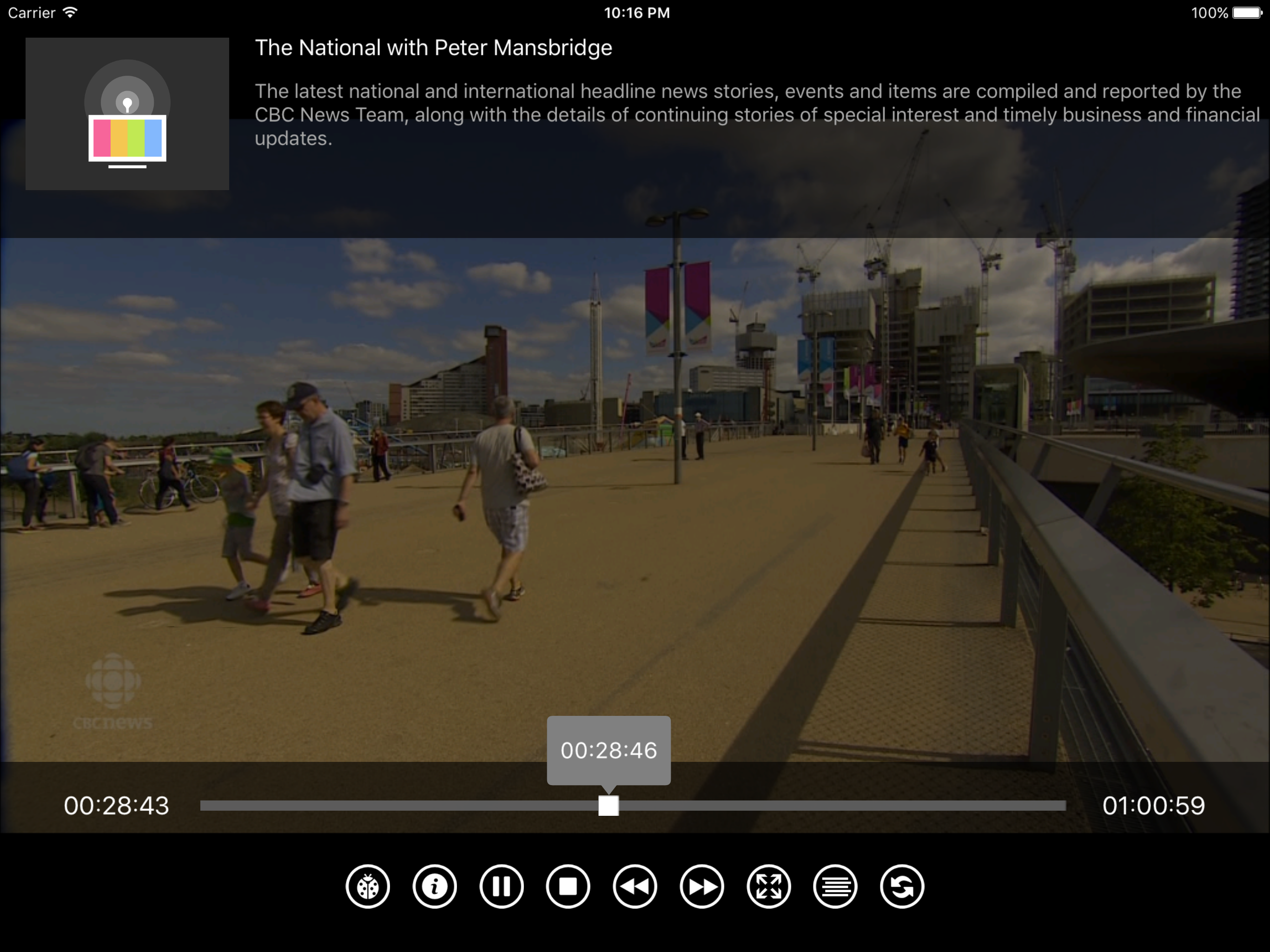The width and height of the screenshot is (1270, 952).
Task: Tap the battery indicator icon
Action: tap(1247, 13)
